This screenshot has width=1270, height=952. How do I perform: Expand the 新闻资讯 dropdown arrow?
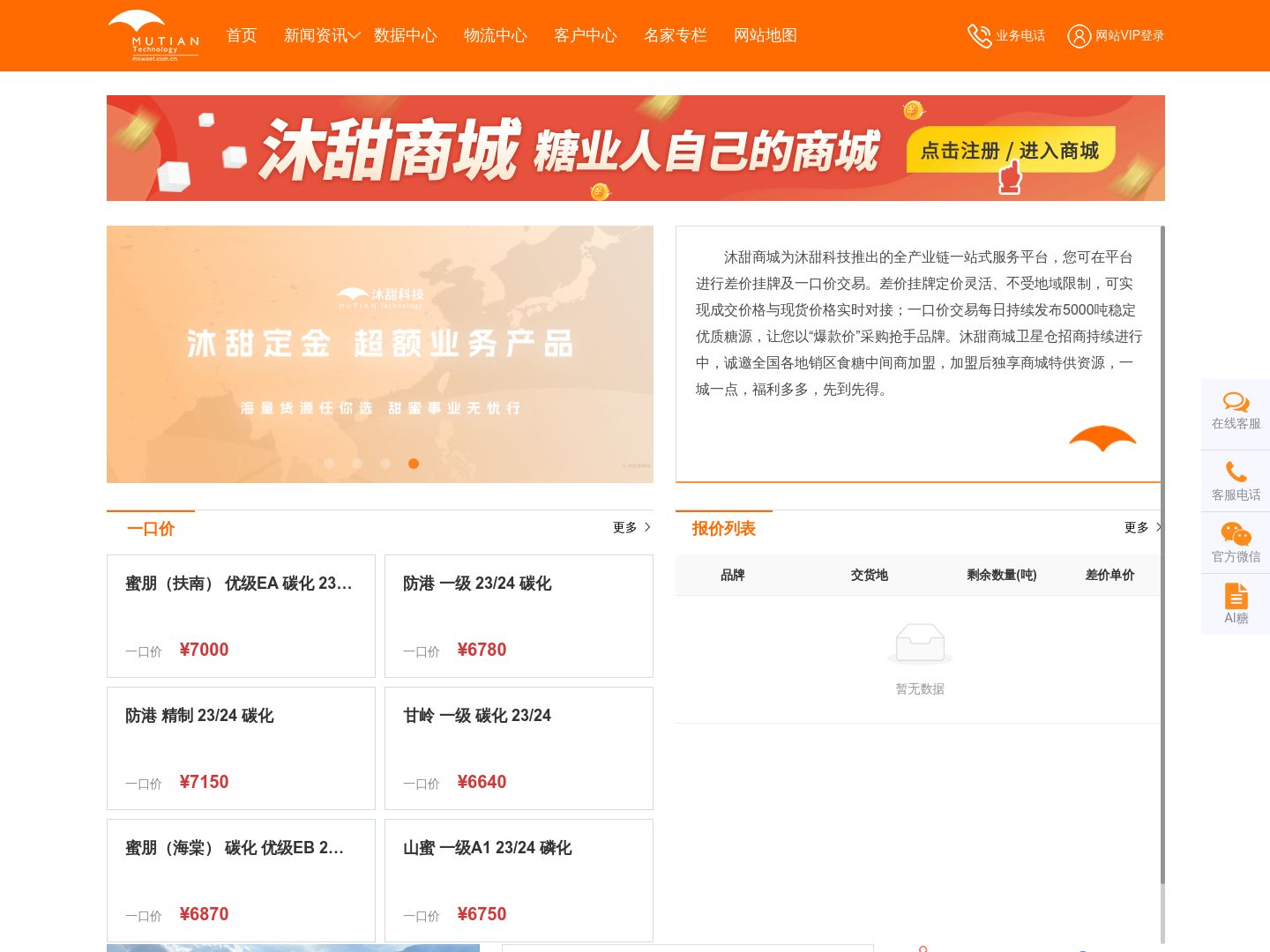pos(355,35)
